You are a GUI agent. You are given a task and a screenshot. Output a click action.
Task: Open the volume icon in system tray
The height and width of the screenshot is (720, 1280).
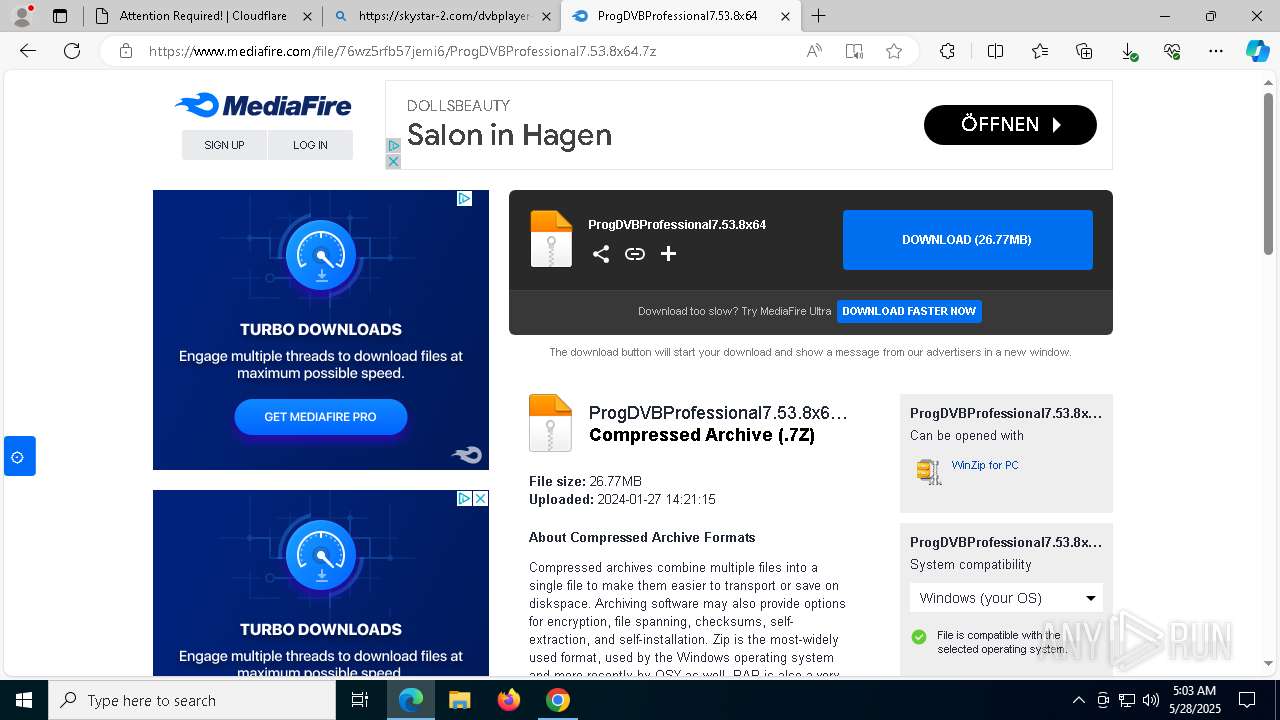(x=1151, y=700)
